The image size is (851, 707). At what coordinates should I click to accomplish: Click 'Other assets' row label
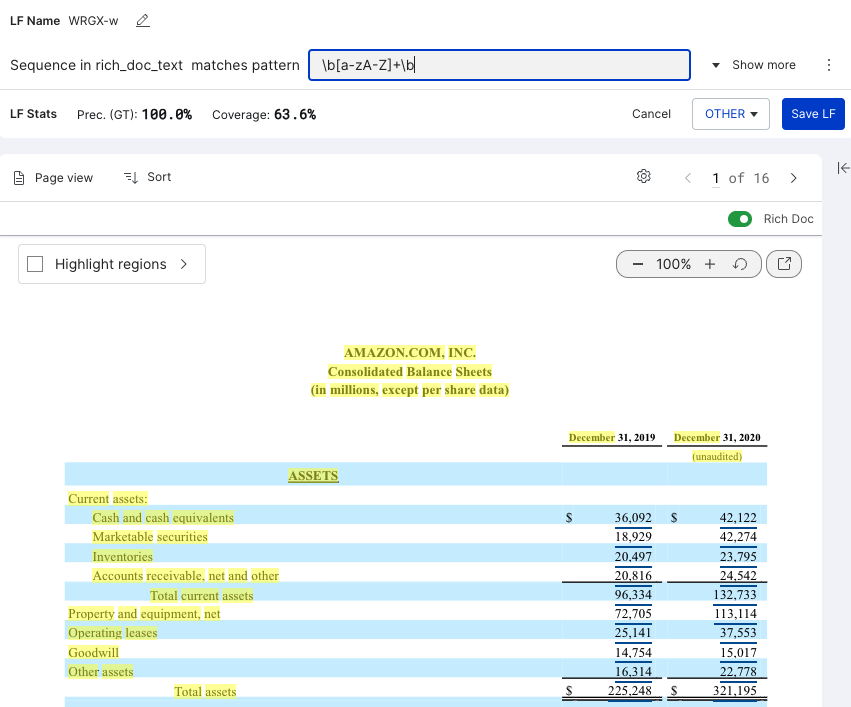tap(100, 672)
